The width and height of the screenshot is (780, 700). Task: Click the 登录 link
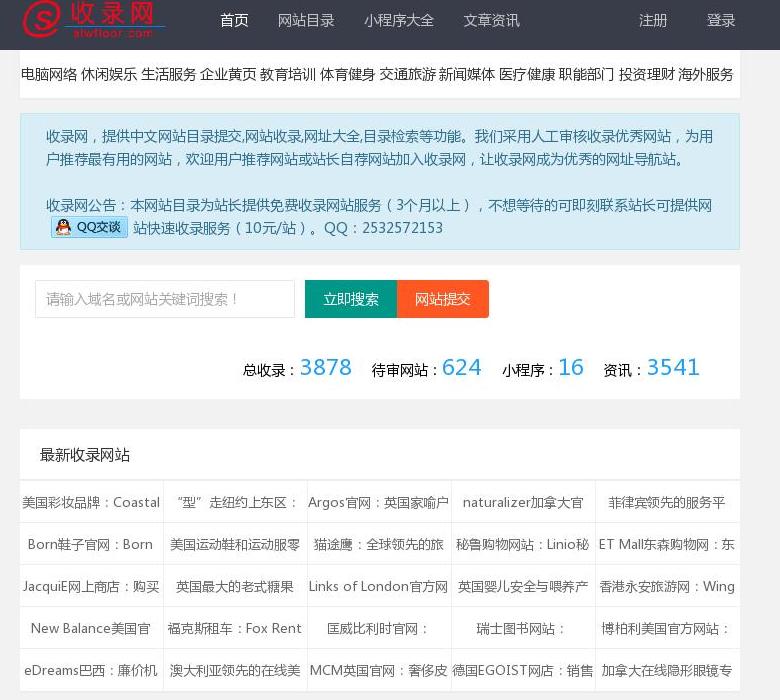coord(721,20)
